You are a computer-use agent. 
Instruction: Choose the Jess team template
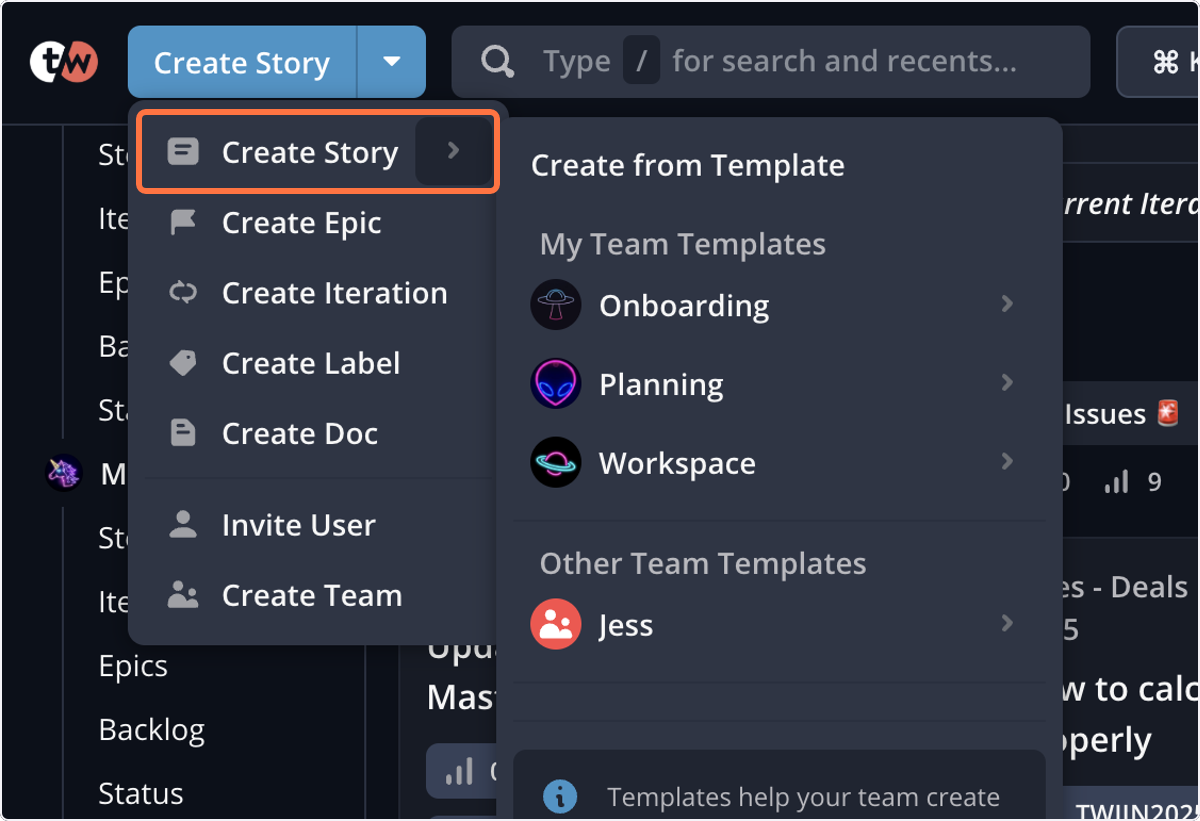click(778, 625)
